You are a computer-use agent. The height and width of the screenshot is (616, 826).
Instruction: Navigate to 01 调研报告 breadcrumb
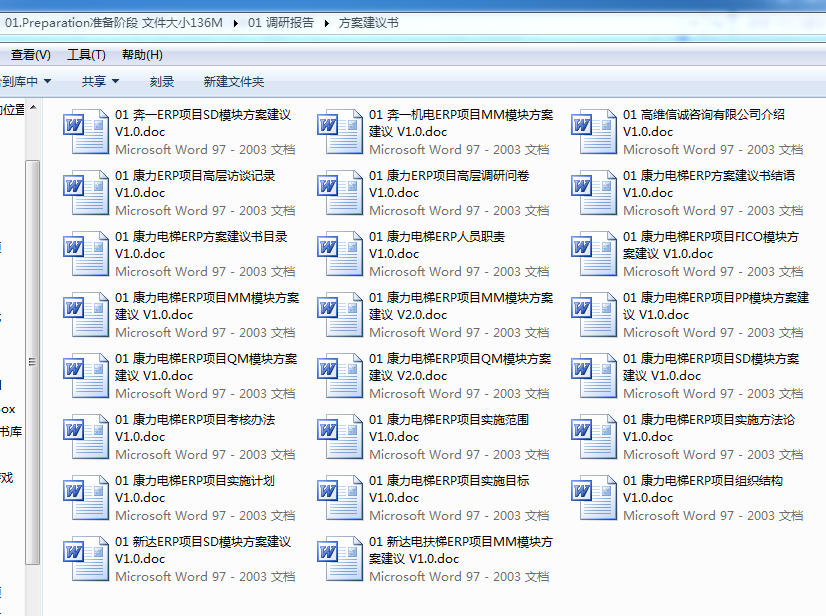point(281,23)
